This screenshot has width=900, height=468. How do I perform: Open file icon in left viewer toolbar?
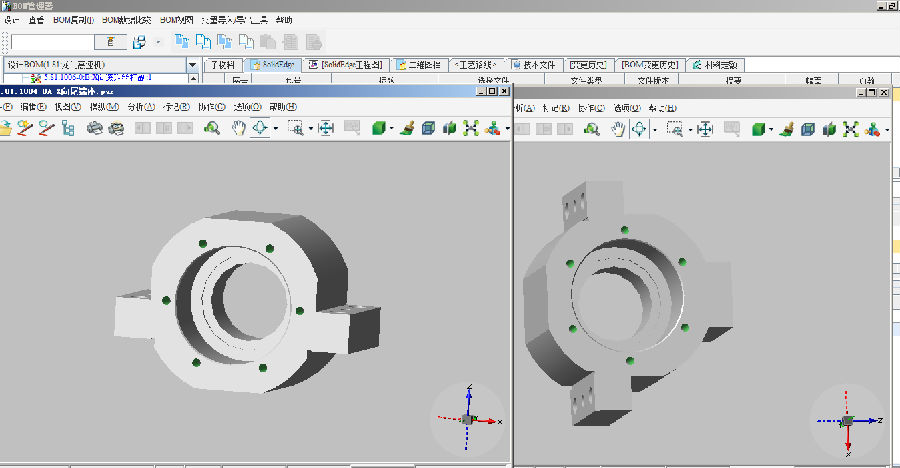[5, 128]
